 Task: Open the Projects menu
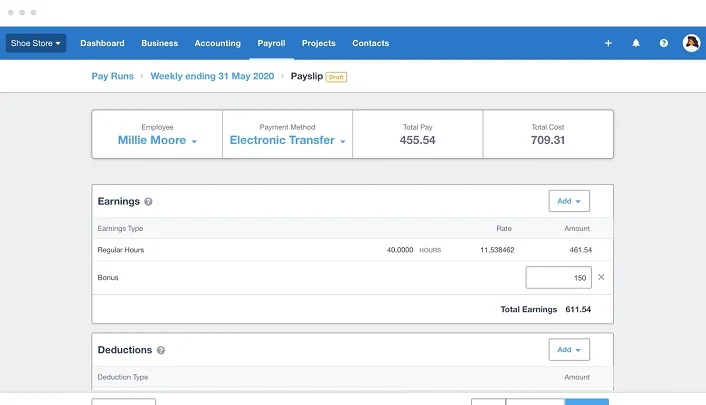pyautogui.click(x=319, y=43)
